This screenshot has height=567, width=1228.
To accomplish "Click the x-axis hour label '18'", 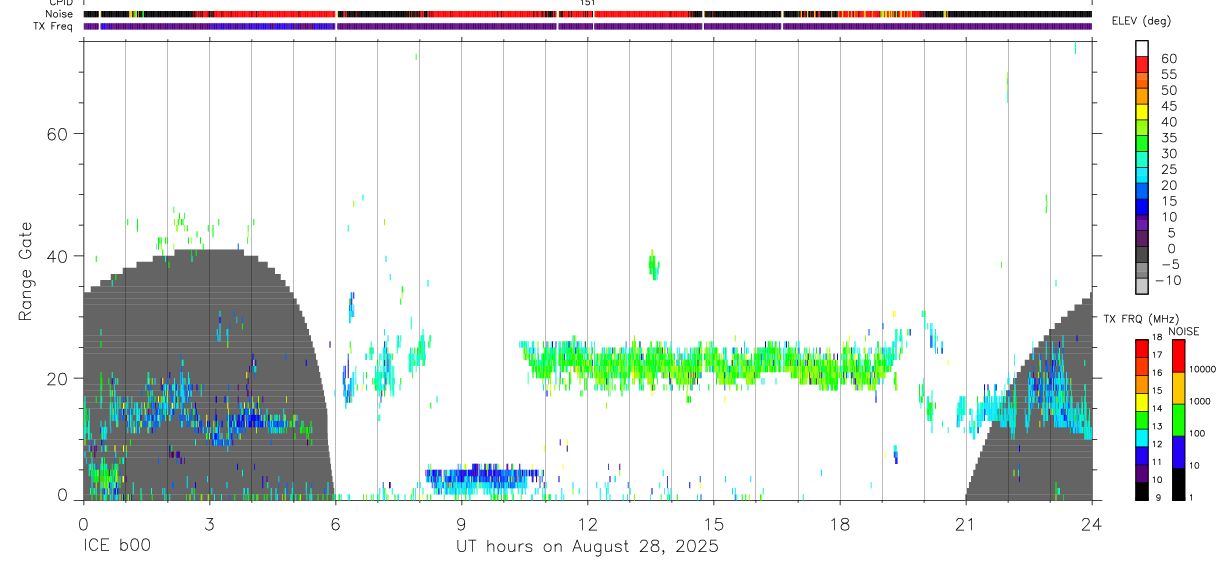I will click(x=839, y=523).
